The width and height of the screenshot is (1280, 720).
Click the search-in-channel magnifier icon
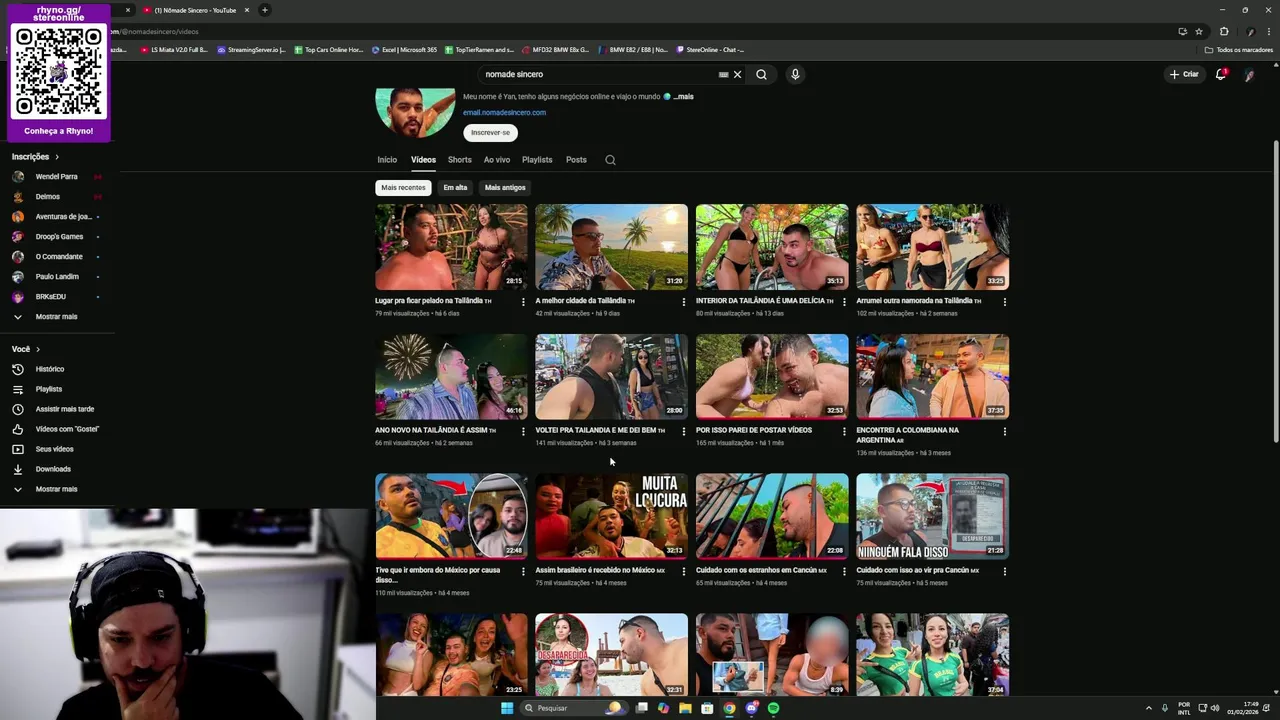click(610, 160)
